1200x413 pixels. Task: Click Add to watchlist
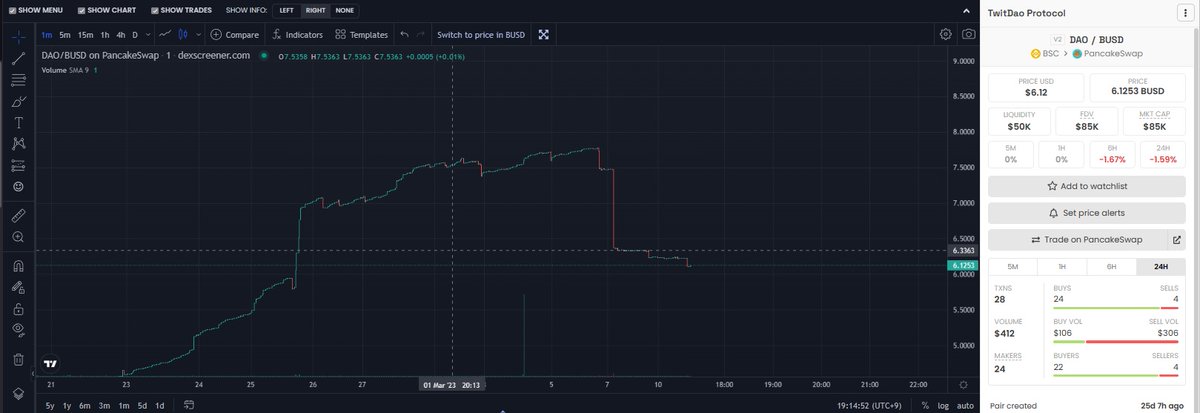click(1087, 186)
